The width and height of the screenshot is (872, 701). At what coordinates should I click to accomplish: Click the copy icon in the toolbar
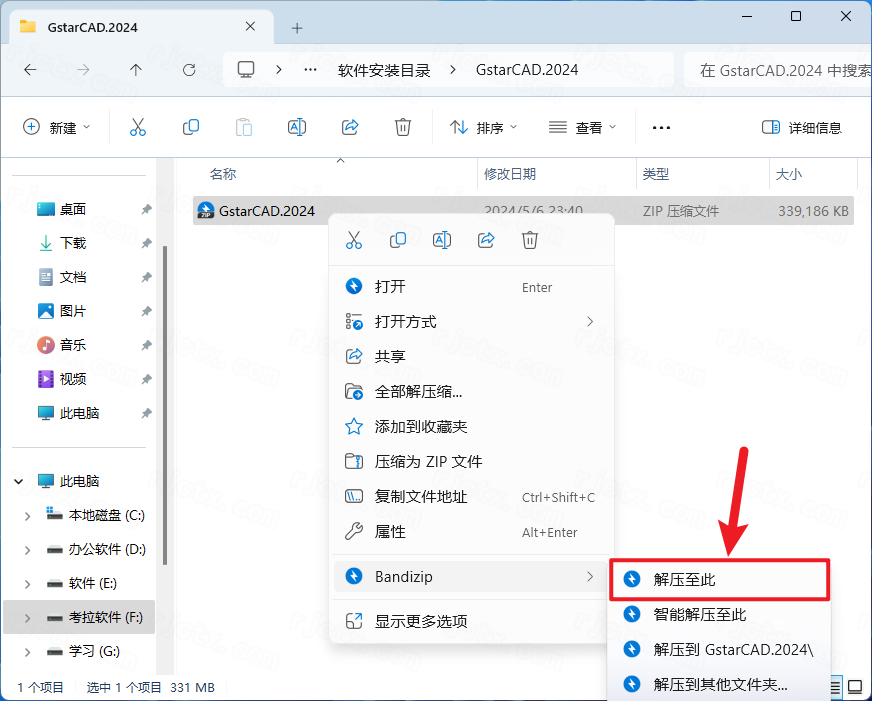[x=191, y=127]
